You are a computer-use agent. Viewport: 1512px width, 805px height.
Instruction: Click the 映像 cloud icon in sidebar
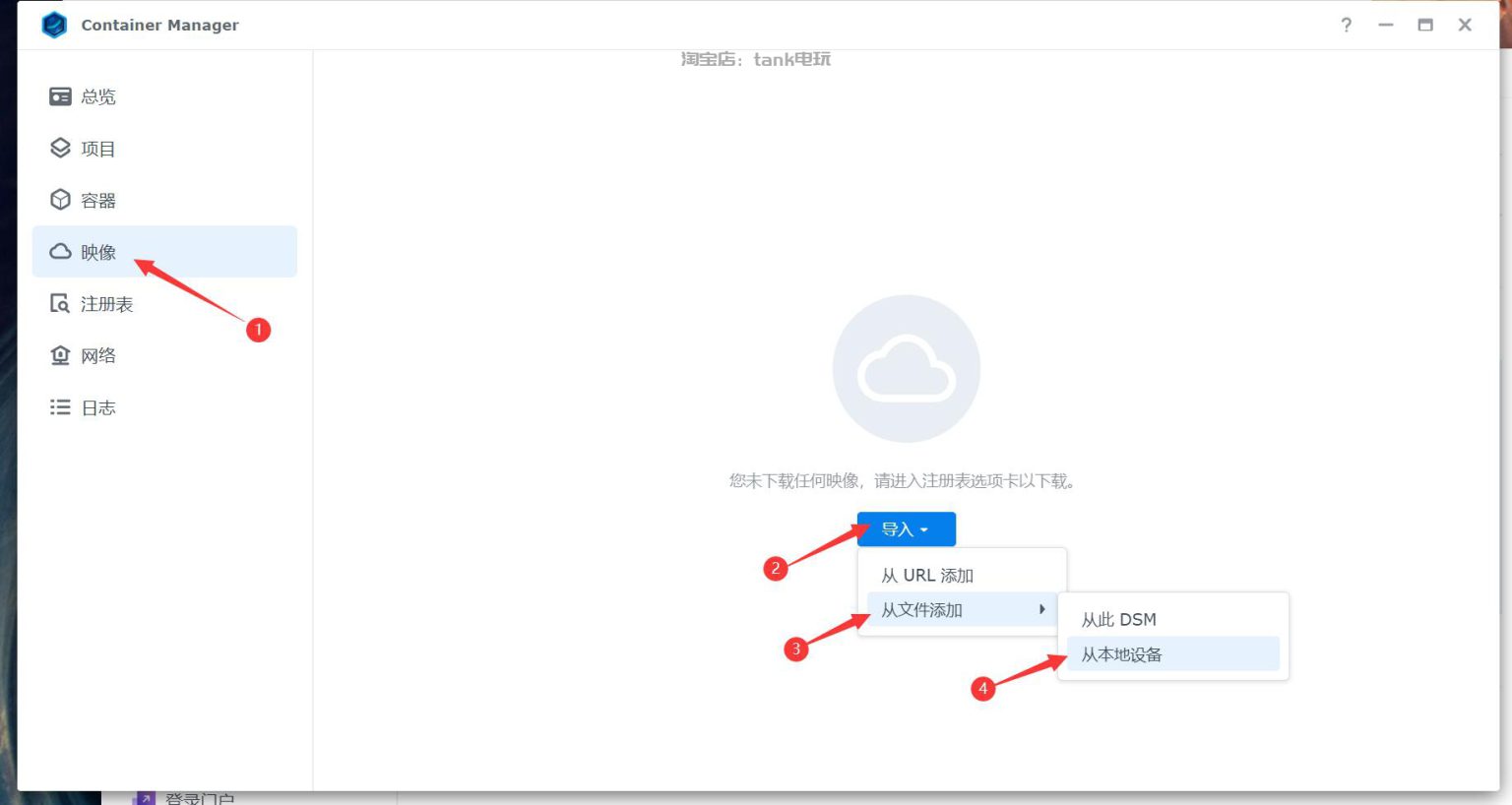60,252
